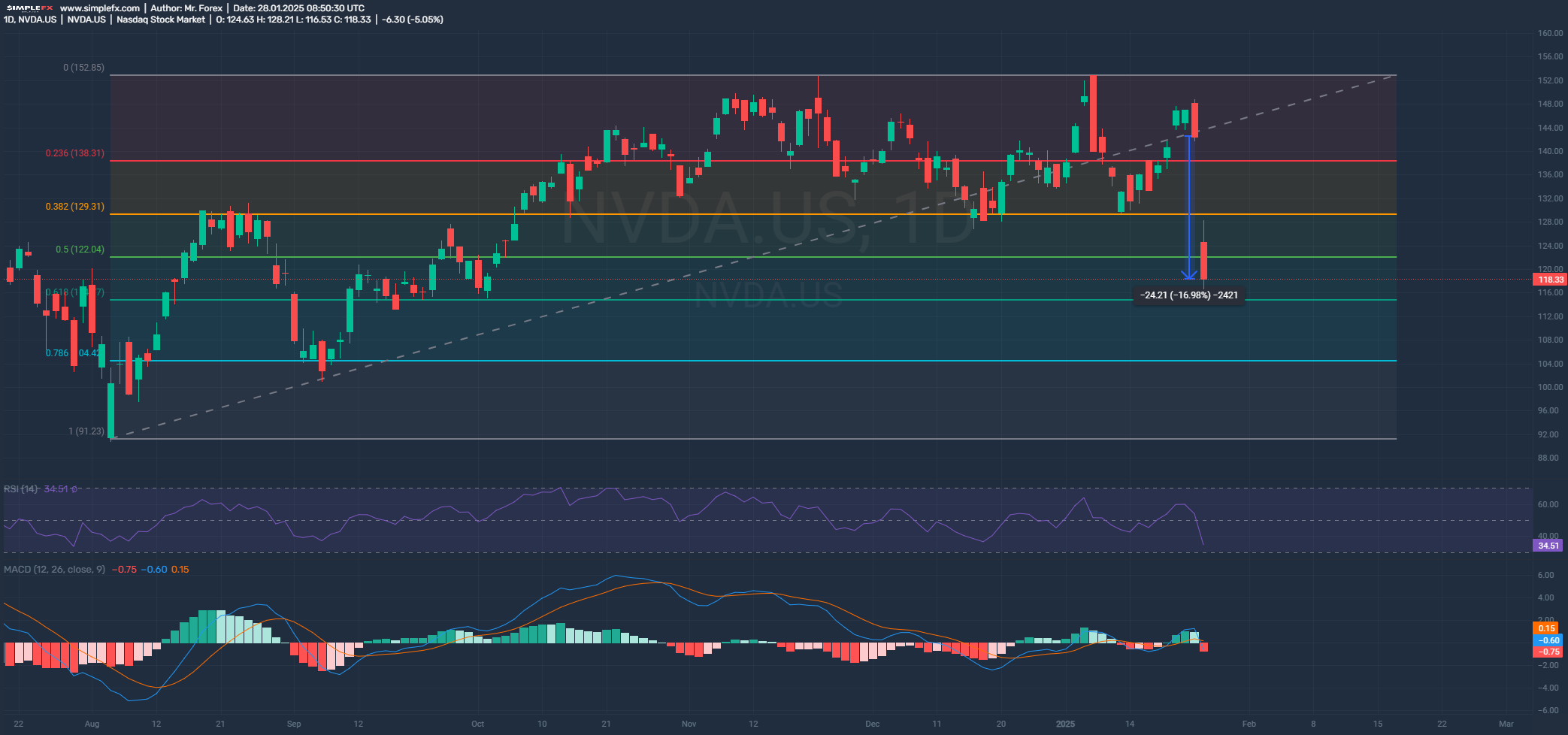Click the blue MACD value tag -0.60
This screenshot has height=735, width=1568.
(x=1548, y=640)
